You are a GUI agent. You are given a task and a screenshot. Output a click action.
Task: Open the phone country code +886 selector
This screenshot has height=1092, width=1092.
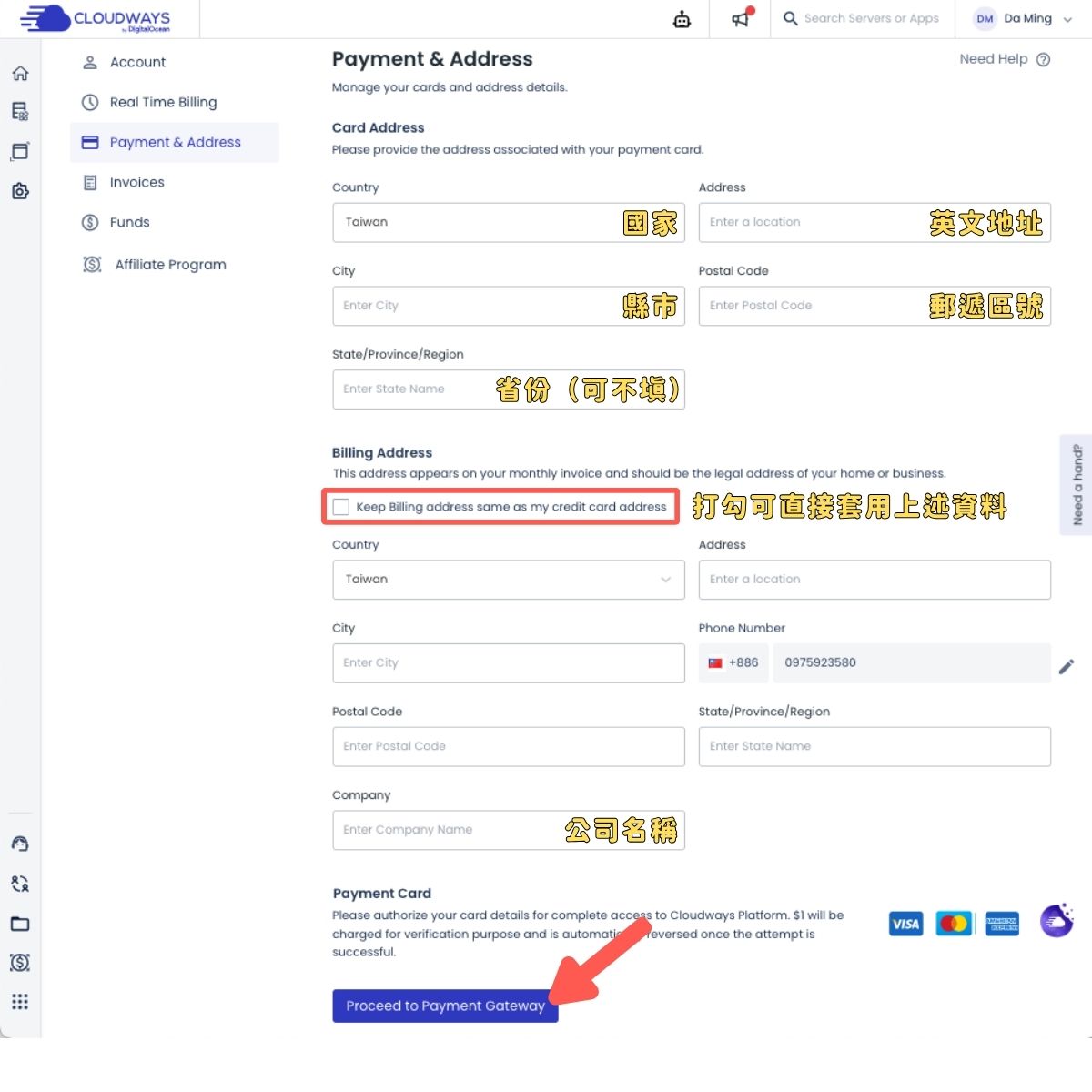(733, 663)
